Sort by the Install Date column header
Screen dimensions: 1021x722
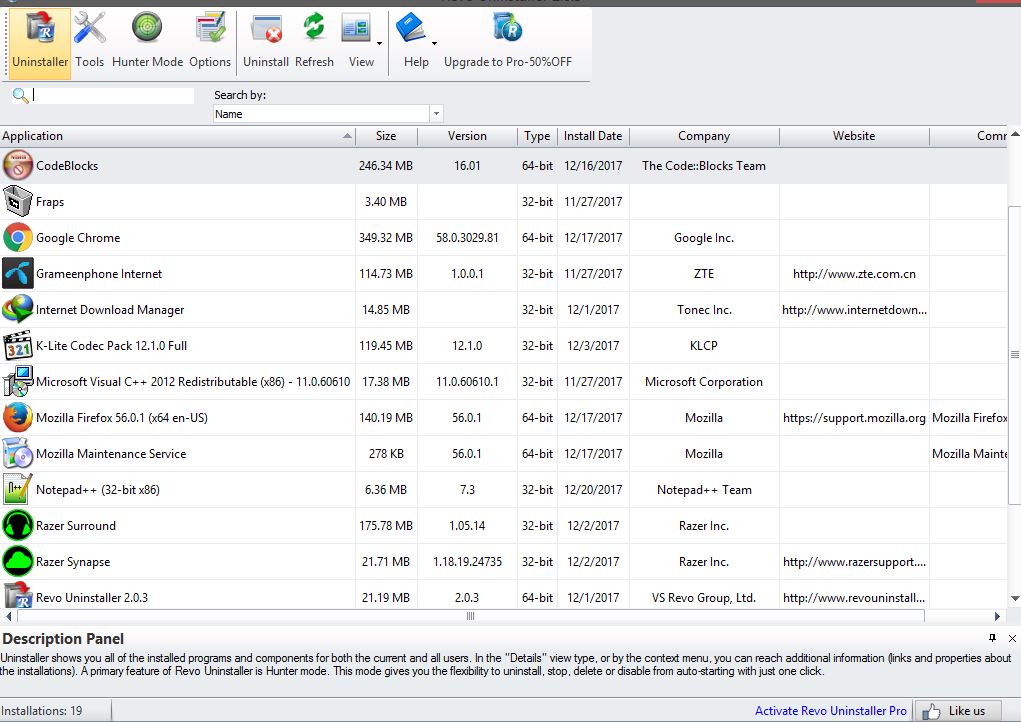tap(593, 136)
